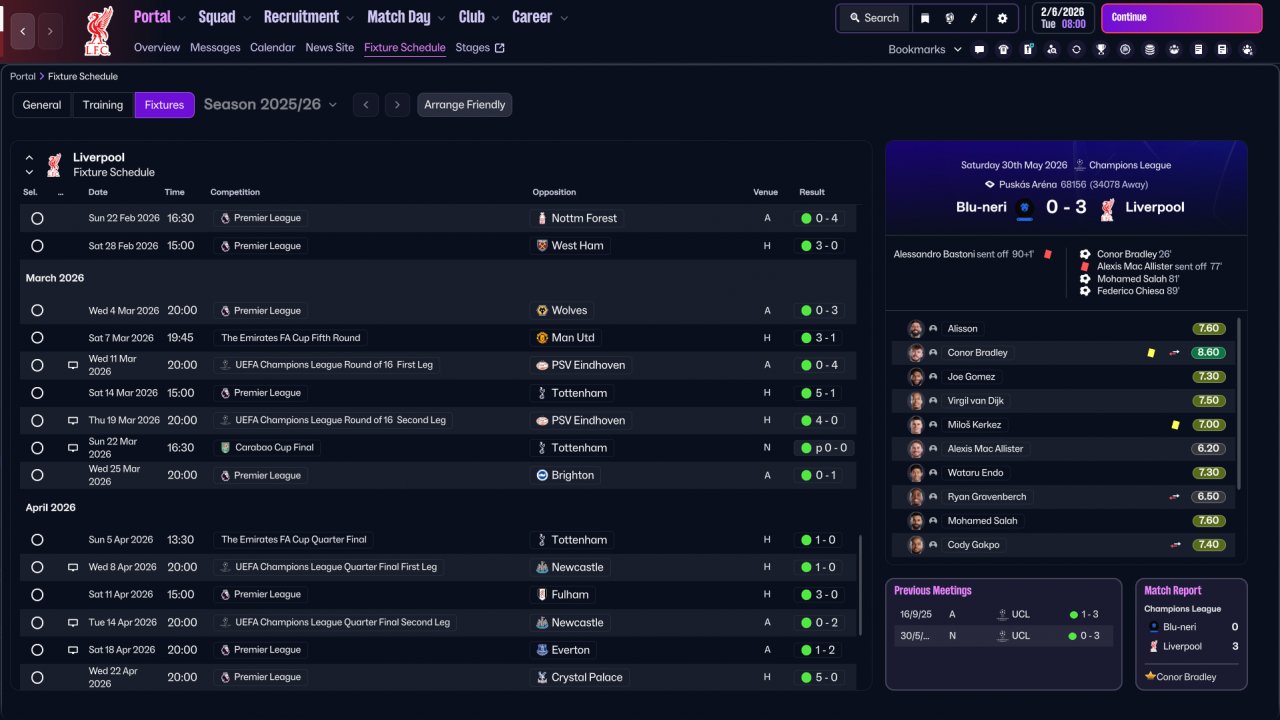This screenshot has height=720, width=1280.
Task: Click the paw print shortcut icon
Action: (x=1174, y=49)
